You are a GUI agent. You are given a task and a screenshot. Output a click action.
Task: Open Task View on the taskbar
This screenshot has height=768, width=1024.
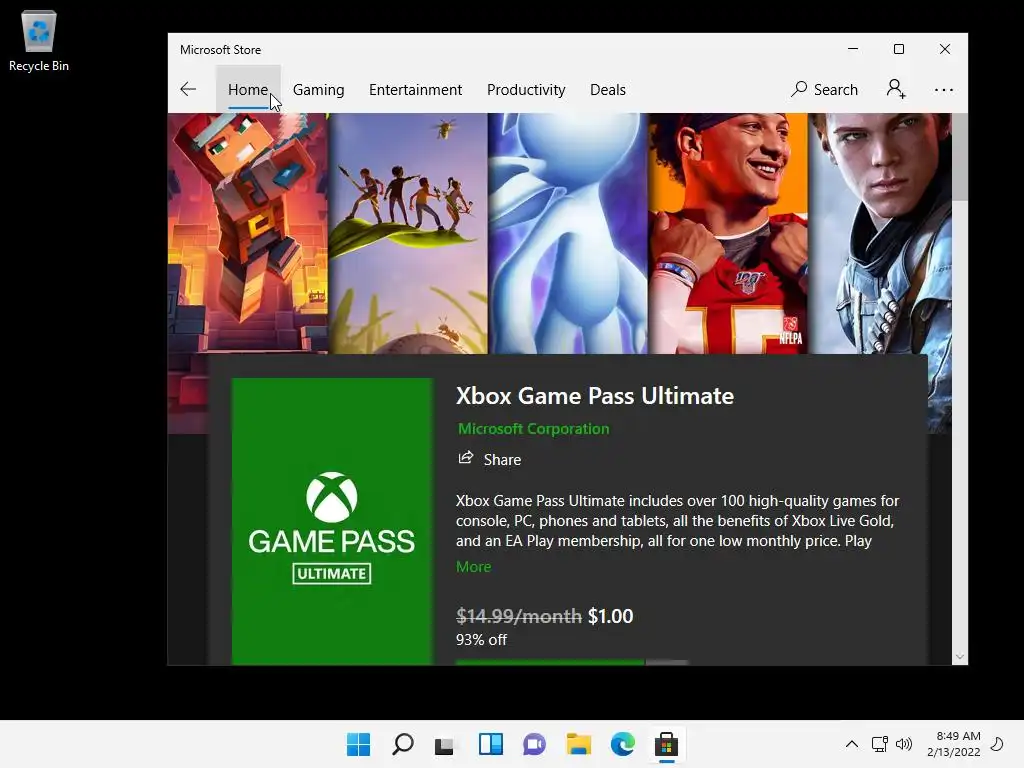(445, 744)
